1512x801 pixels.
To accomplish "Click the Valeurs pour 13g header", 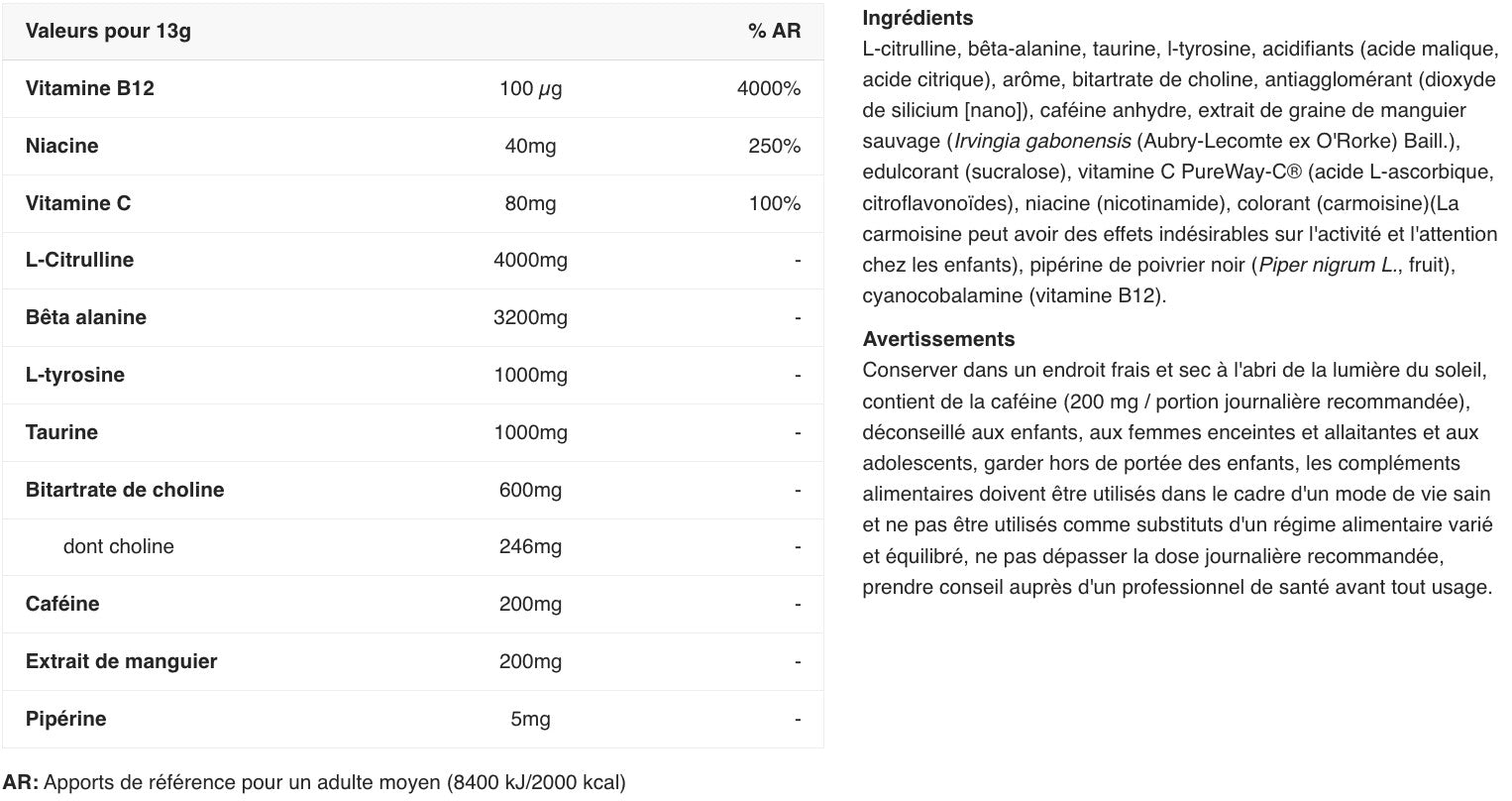I will [108, 31].
